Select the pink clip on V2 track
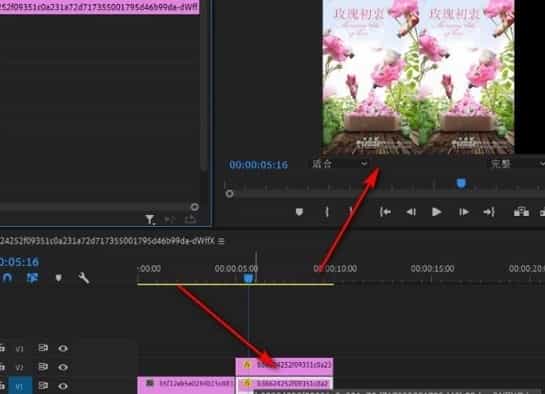The height and width of the screenshot is (394, 545). pyautogui.click(x=284, y=366)
